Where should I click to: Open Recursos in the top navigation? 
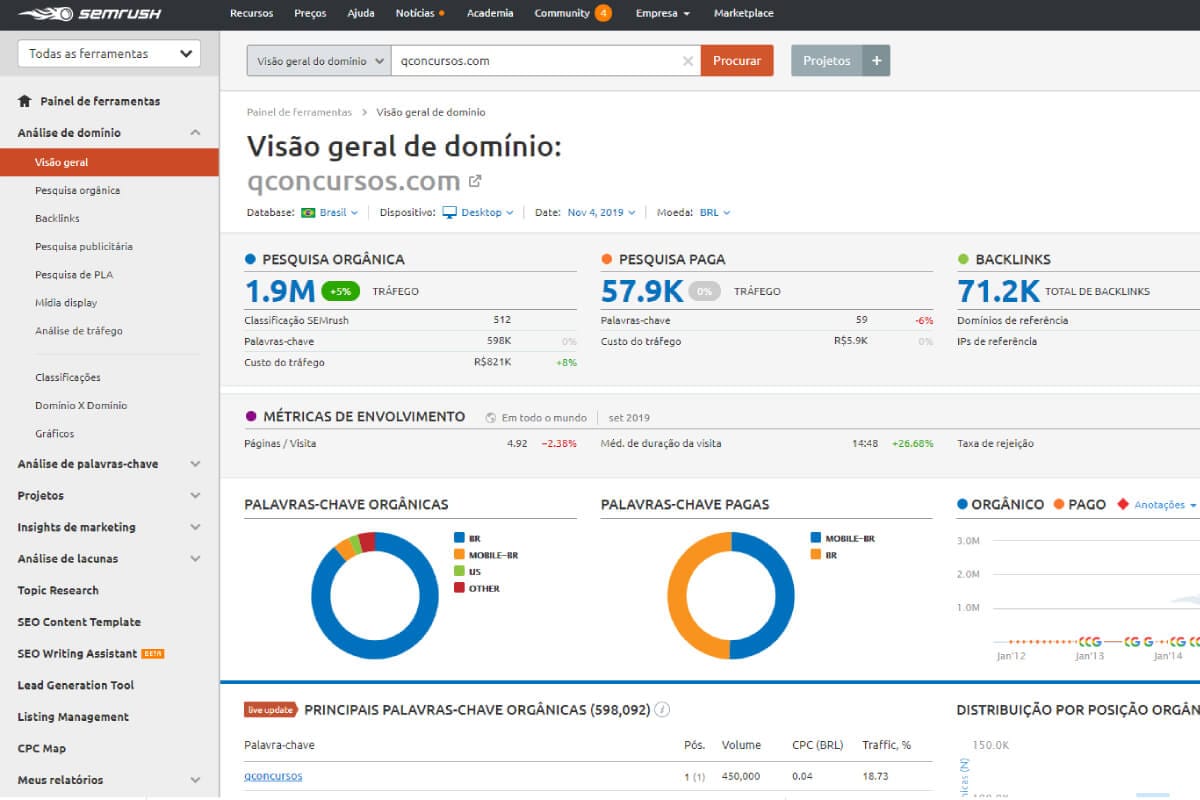pyautogui.click(x=251, y=14)
